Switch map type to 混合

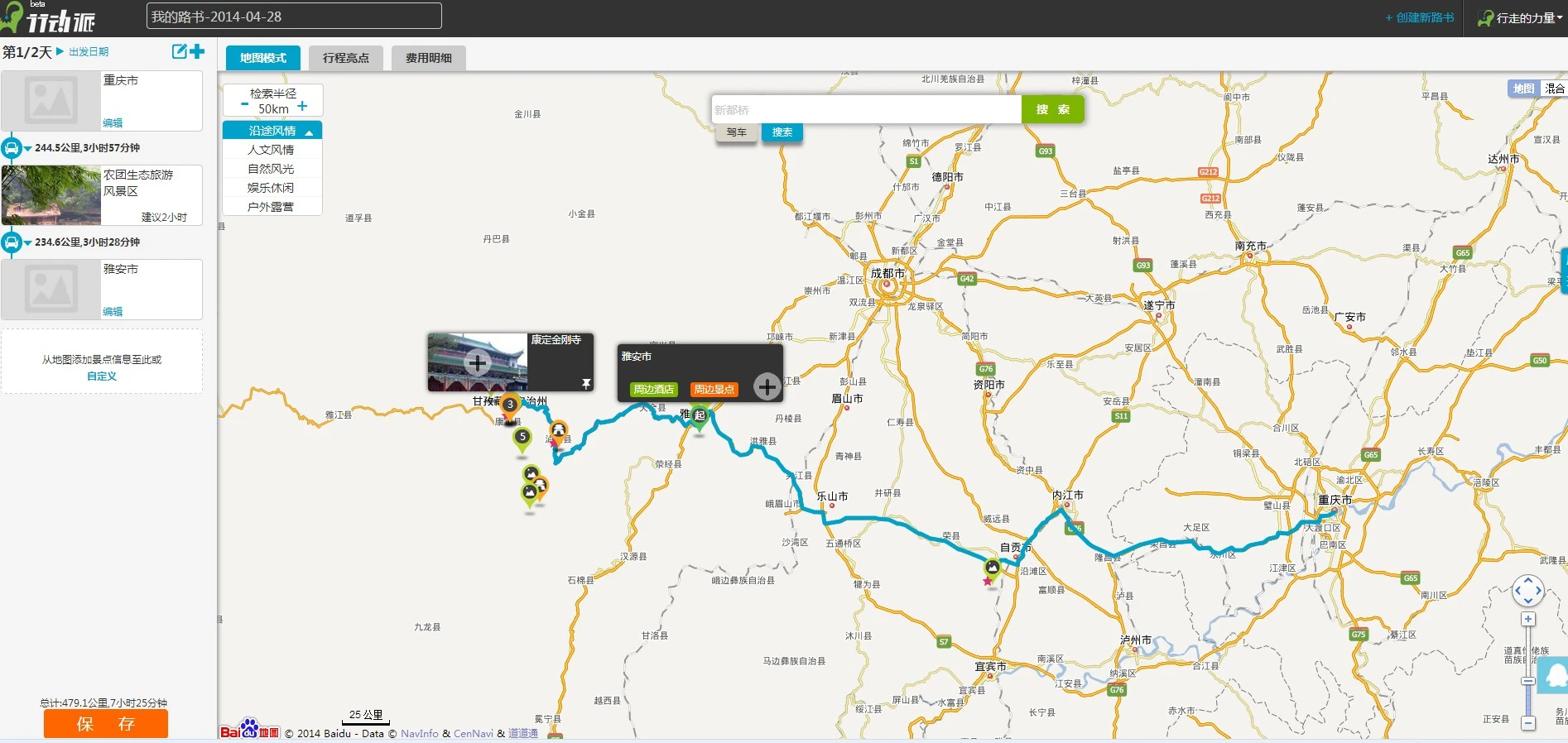[1554, 89]
